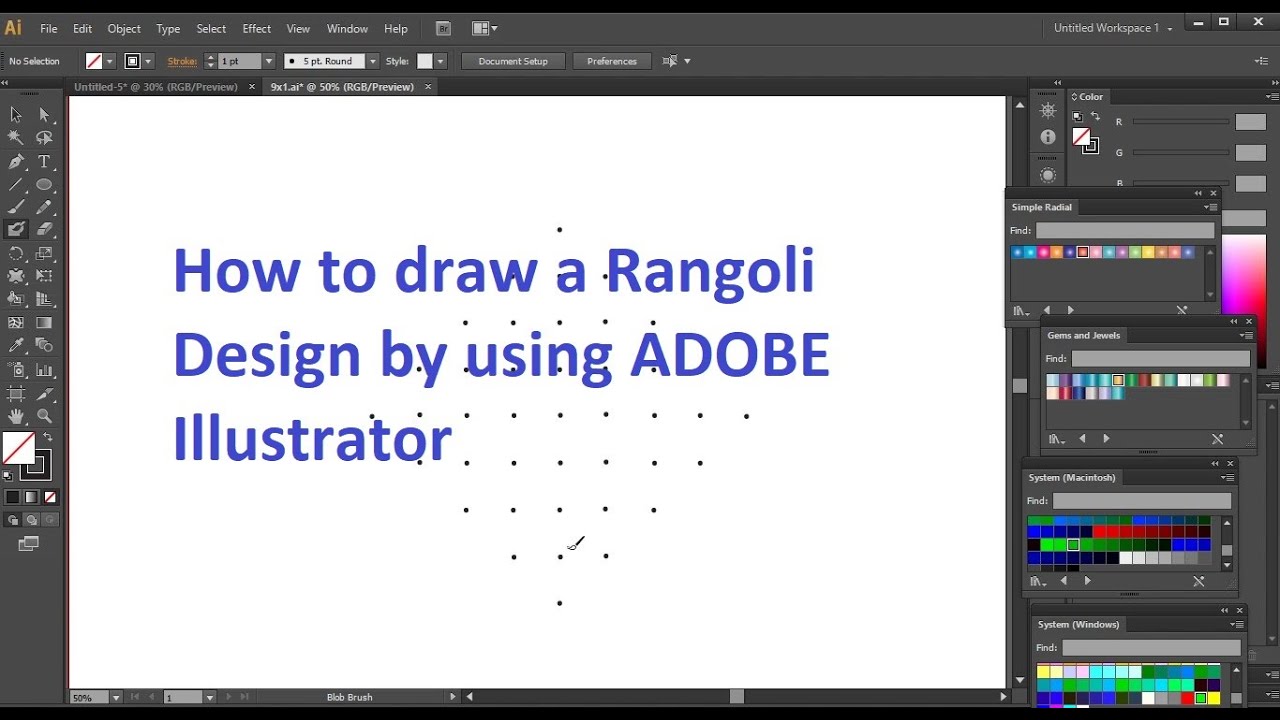Select the Type tool
The height and width of the screenshot is (720, 1280).
point(44,161)
